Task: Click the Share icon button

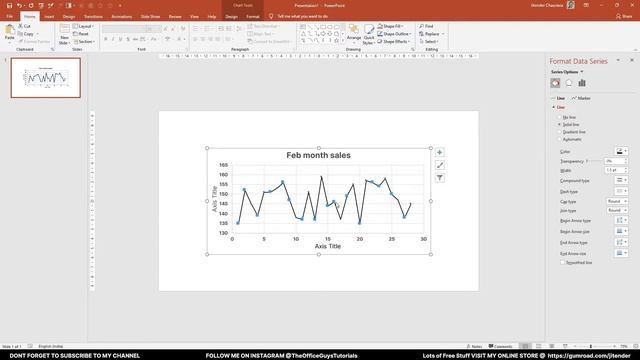Action: (x=623, y=16)
